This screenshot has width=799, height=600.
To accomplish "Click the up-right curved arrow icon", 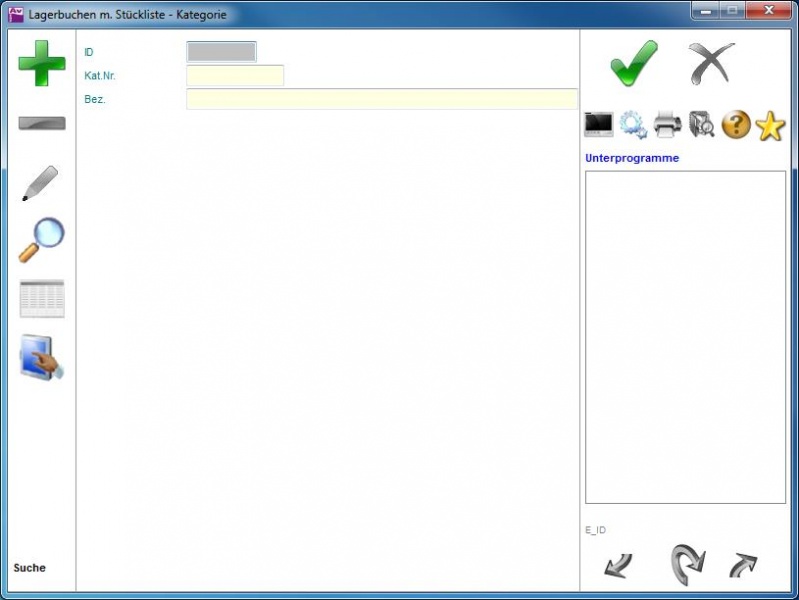I will pos(743,565).
